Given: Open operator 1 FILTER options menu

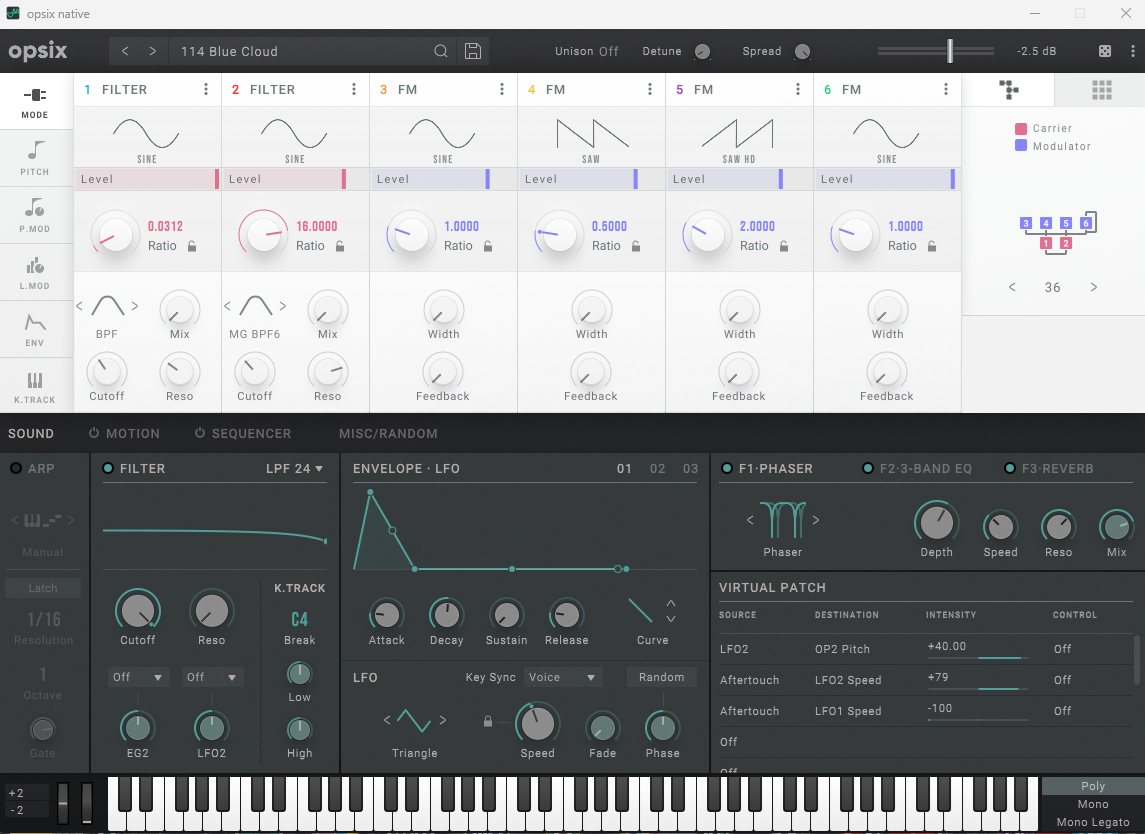Looking at the screenshot, I should (206, 89).
